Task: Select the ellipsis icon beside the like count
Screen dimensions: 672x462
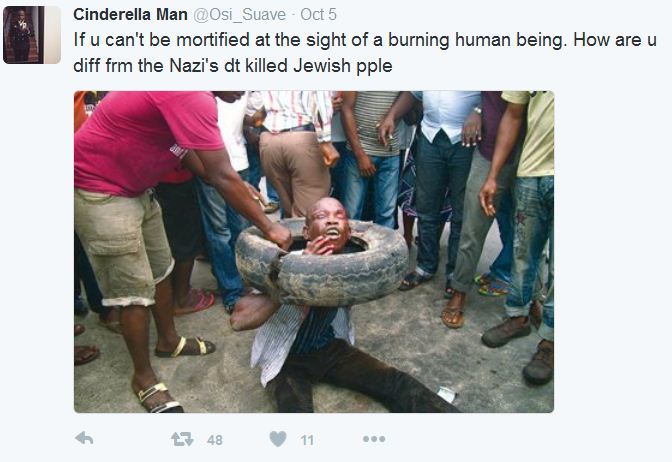Action: 374,439
